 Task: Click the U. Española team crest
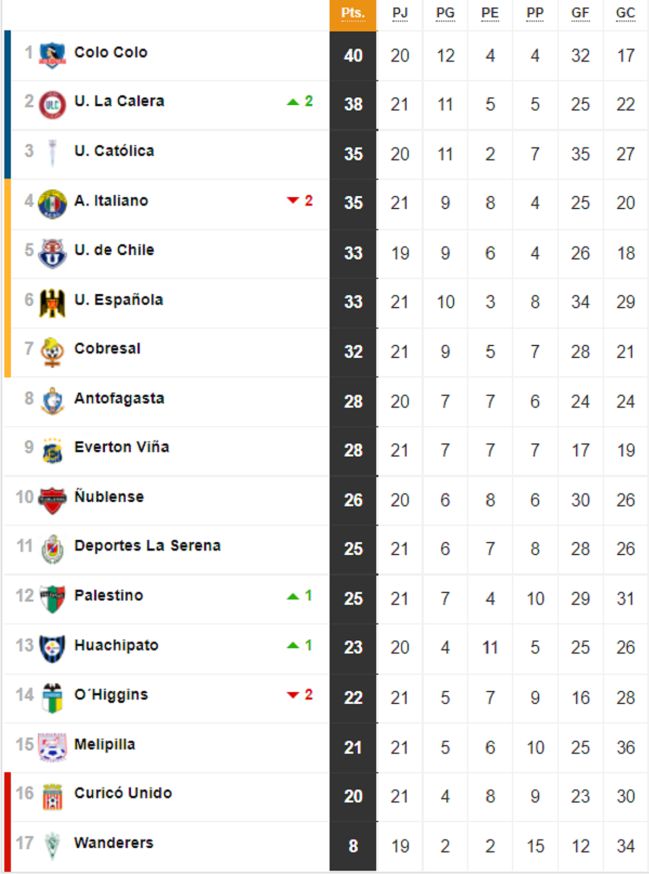pos(52,302)
